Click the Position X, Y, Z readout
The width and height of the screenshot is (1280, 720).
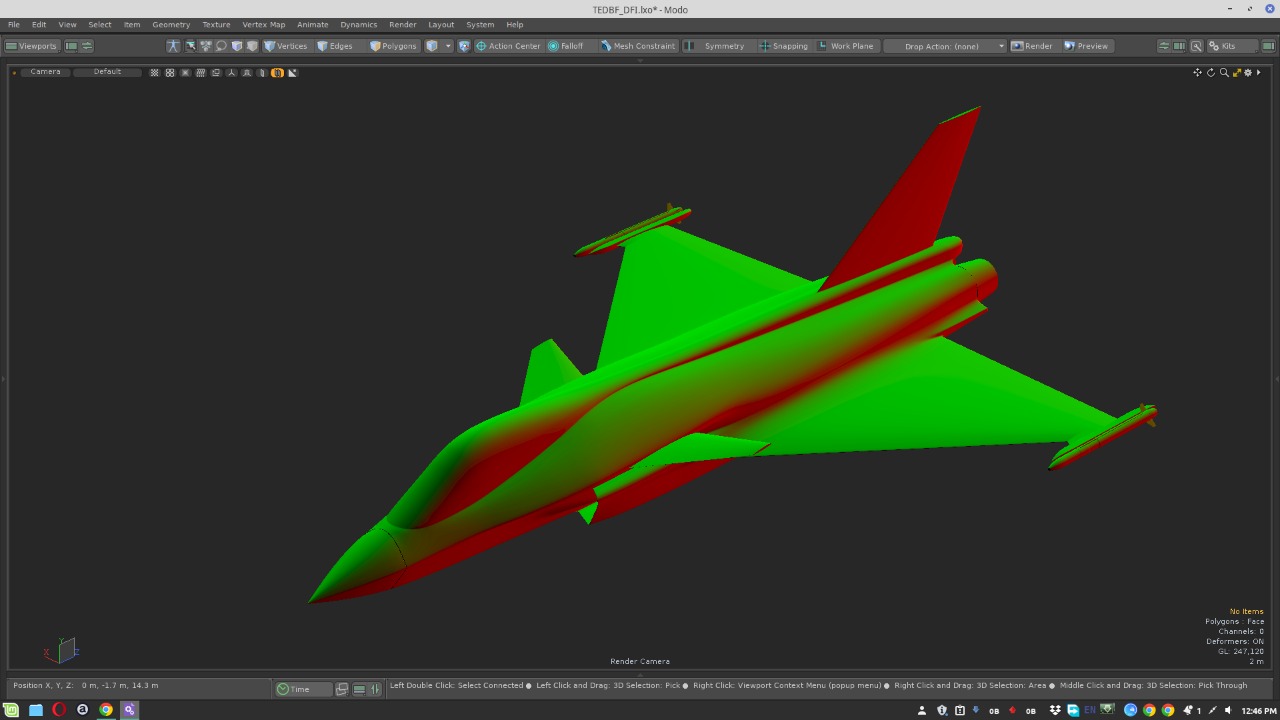coord(86,686)
